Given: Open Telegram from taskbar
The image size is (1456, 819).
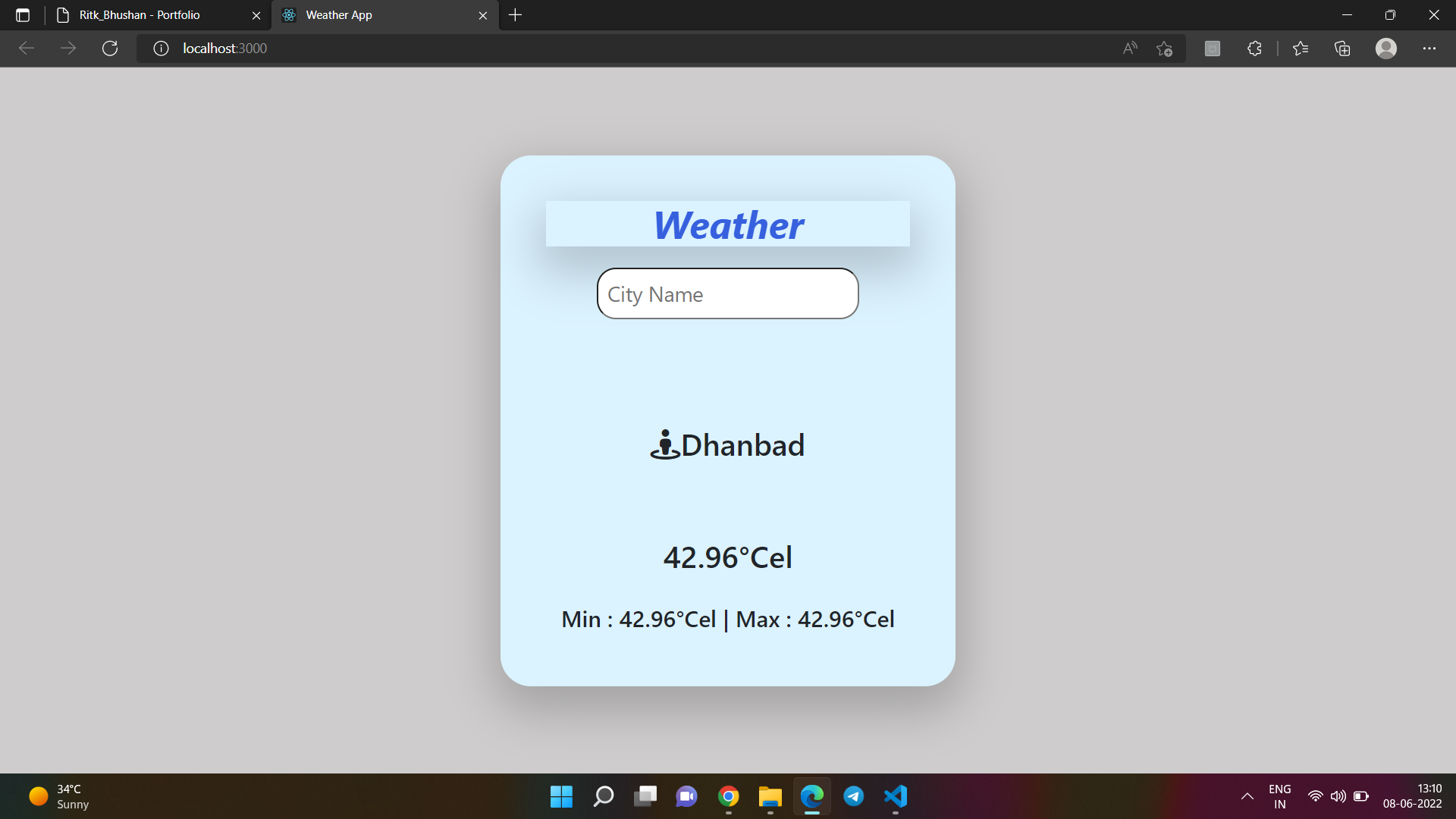Looking at the screenshot, I should [x=854, y=796].
